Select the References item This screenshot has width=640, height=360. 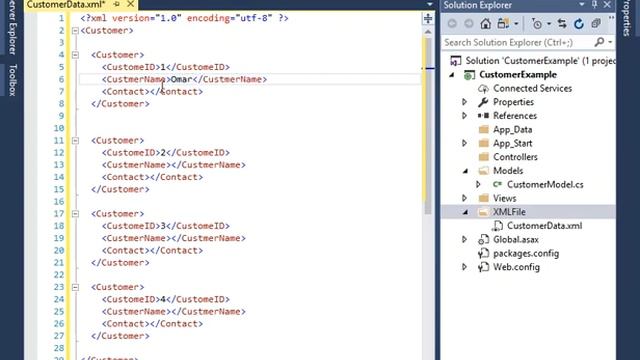pyautogui.click(x=515, y=116)
